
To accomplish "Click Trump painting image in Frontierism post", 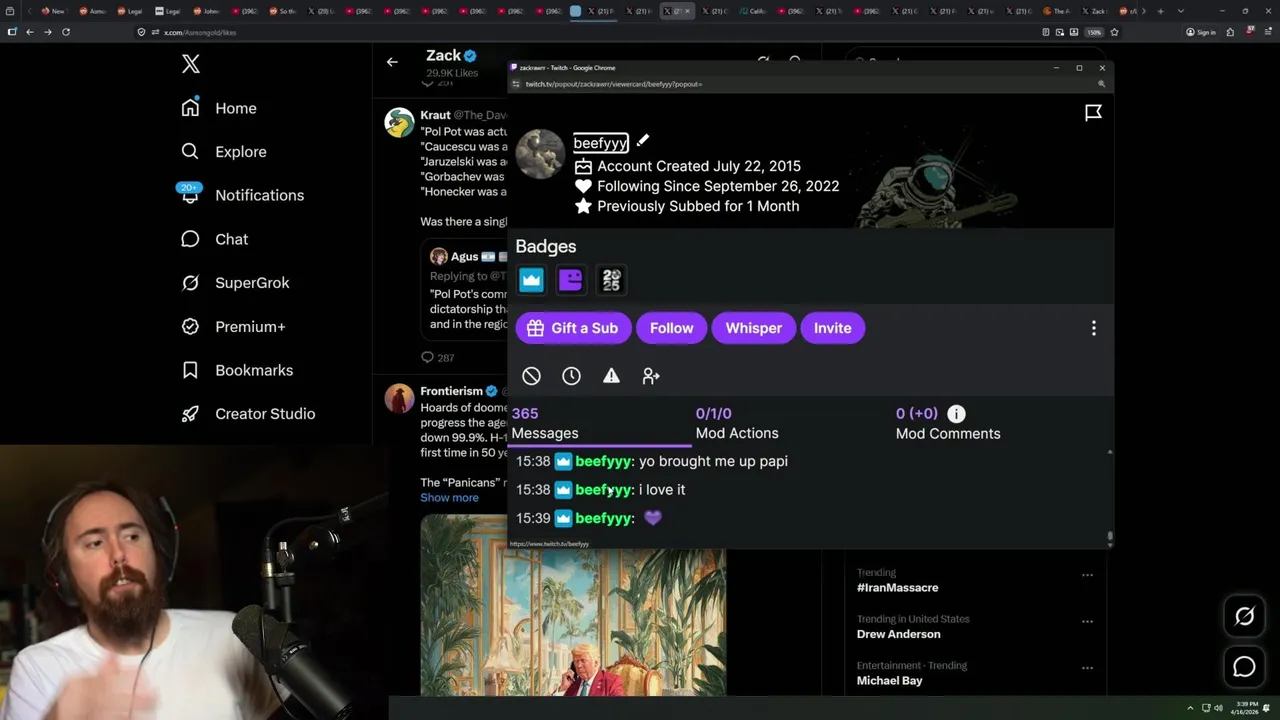I will (x=573, y=605).
